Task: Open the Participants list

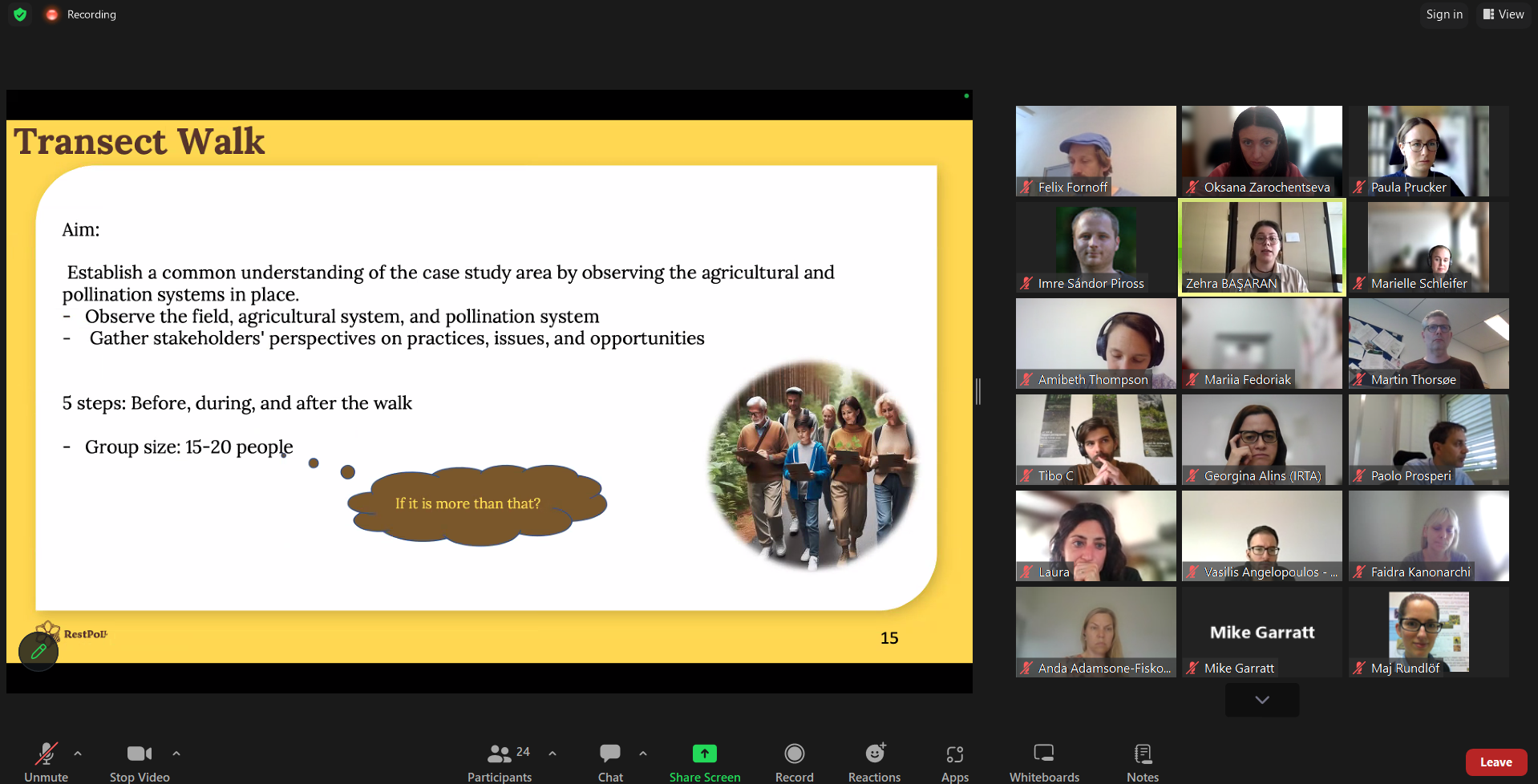Action: click(500, 762)
